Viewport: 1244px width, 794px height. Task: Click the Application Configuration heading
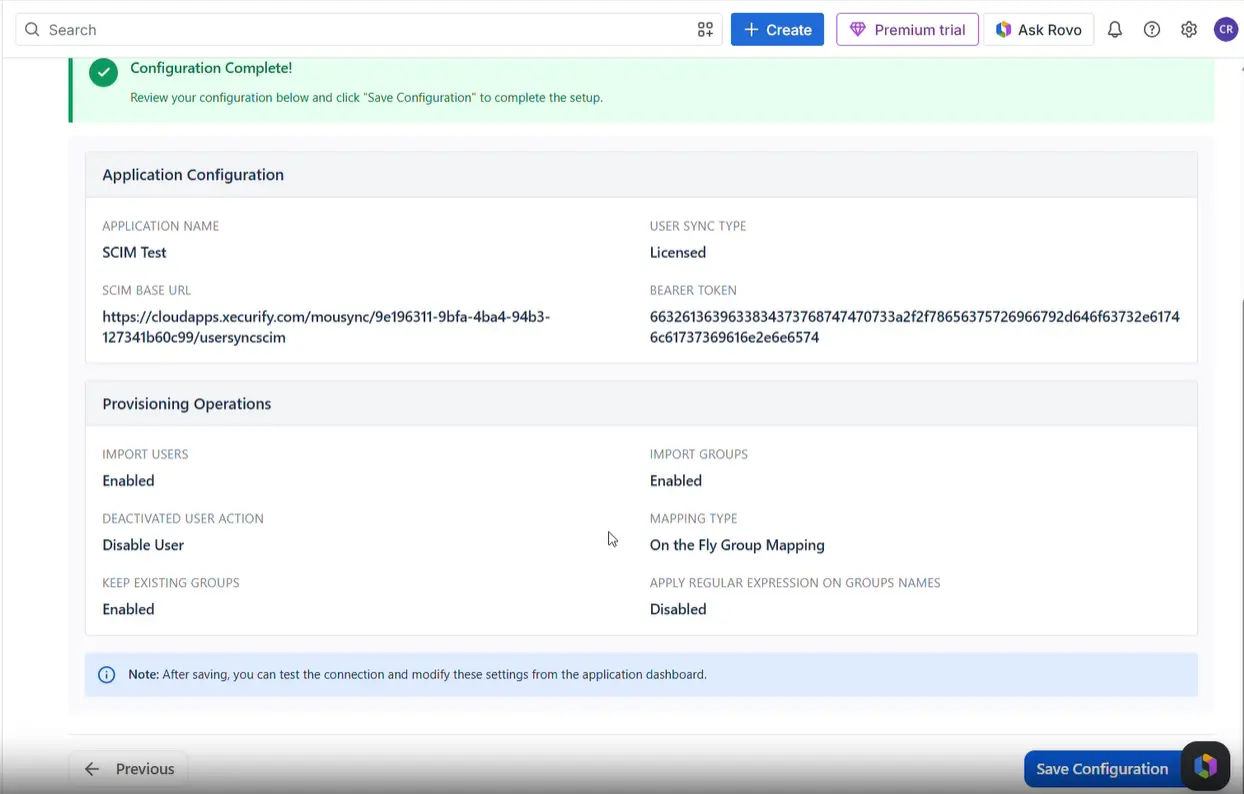click(193, 175)
